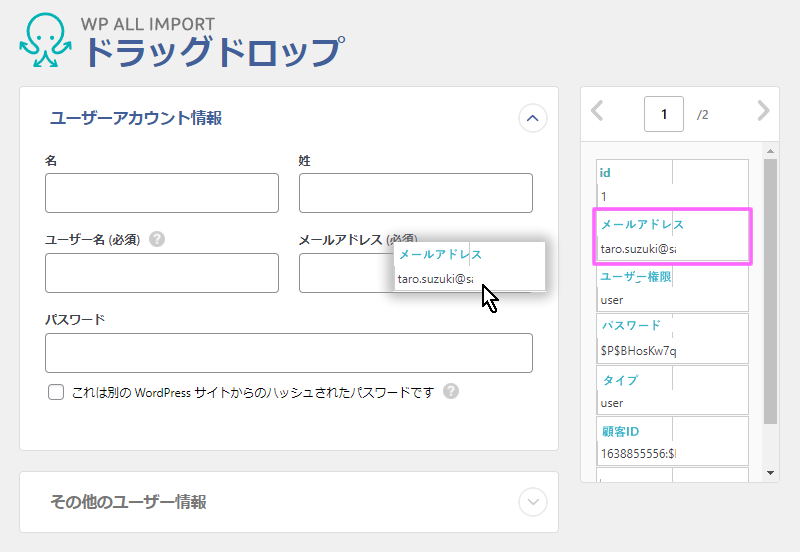
Task: Select the id field label in data panel
Action: click(x=605, y=173)
